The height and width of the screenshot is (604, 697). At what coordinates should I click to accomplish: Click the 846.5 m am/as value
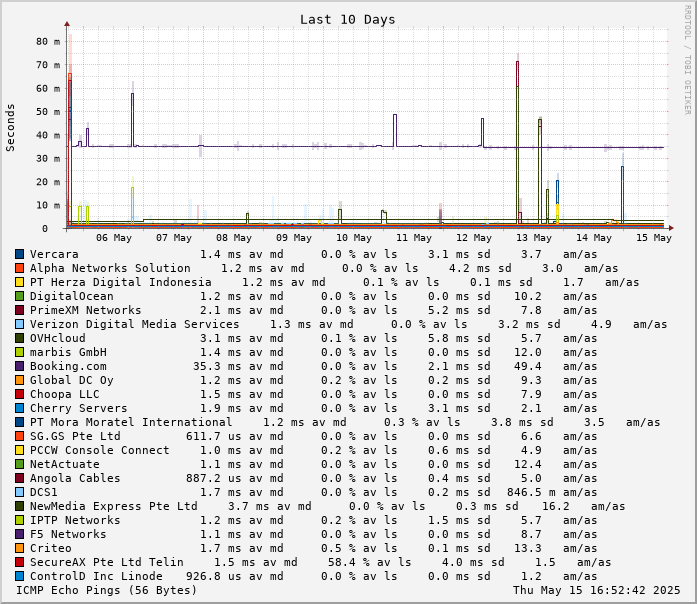pyautogui.click(x=531, y=492)
